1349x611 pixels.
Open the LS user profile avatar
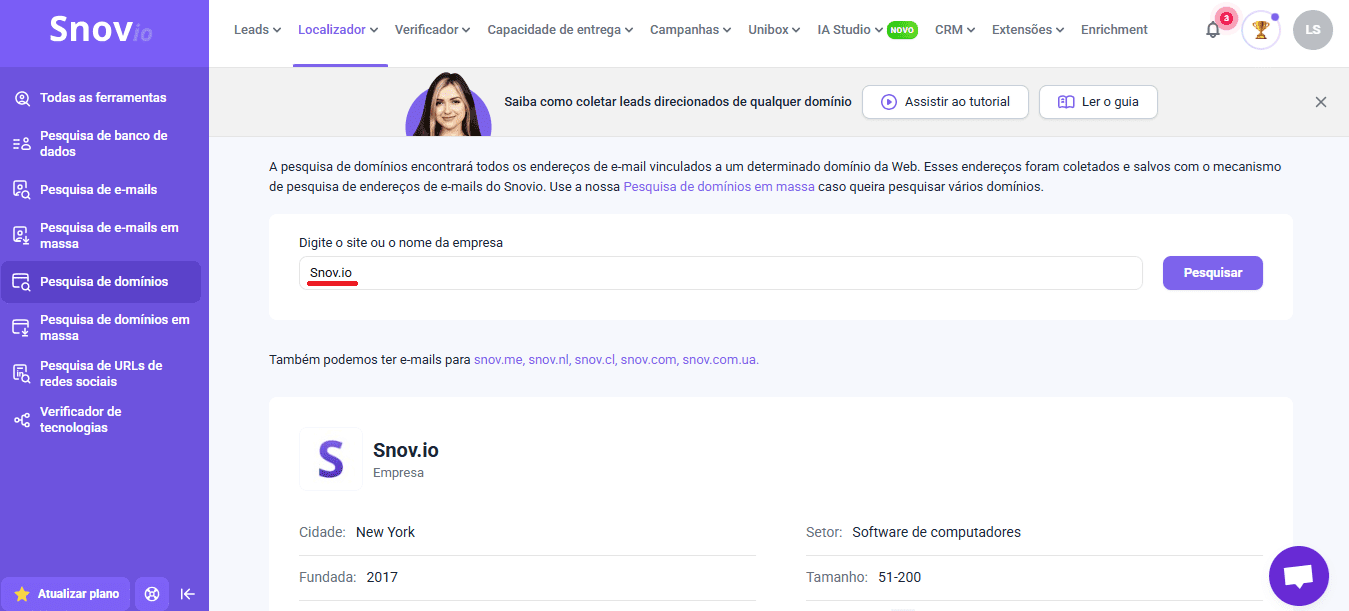[x=1312, y=30]
